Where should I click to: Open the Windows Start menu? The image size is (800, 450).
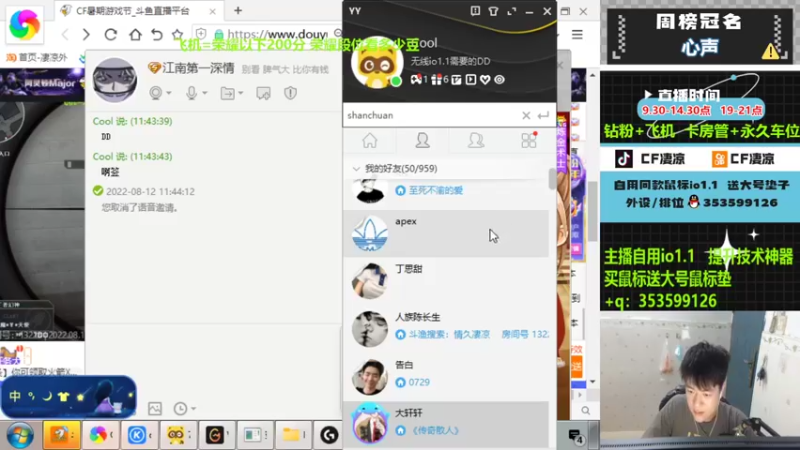coord(19,435)
